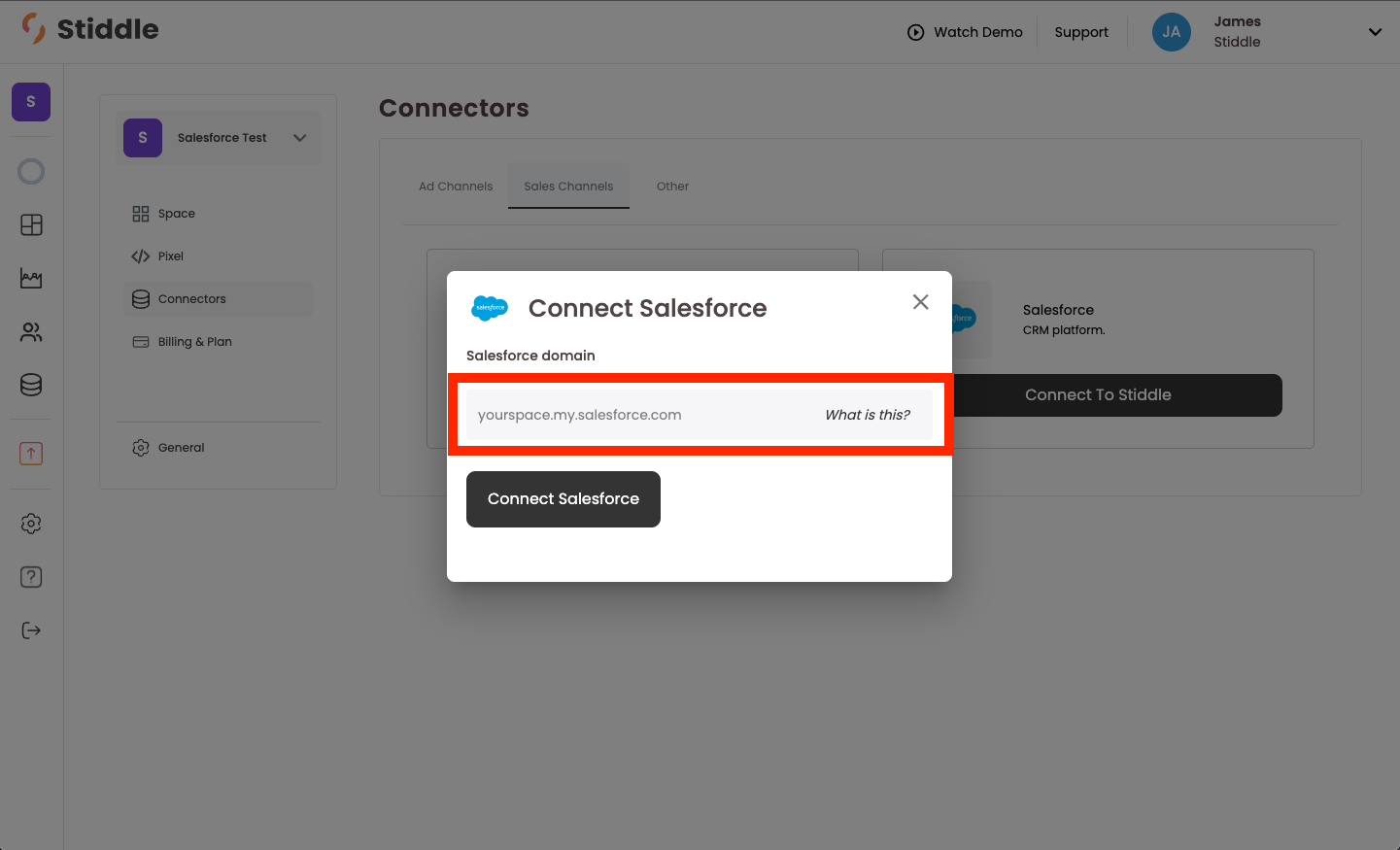
Task: Click the CRM platform. description text
Action: point(1064,330)
